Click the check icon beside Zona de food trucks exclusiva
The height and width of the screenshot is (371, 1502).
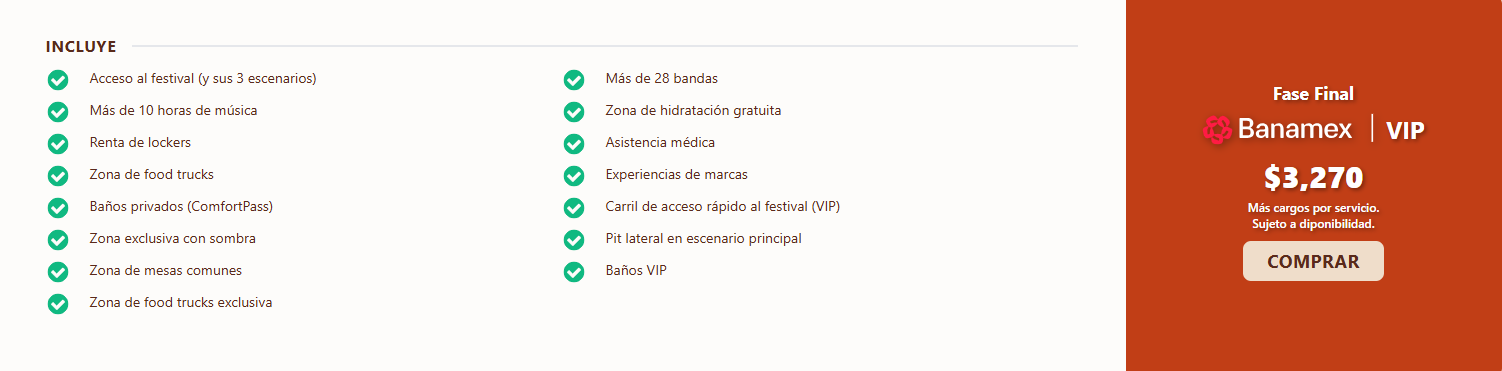point(58,303)
